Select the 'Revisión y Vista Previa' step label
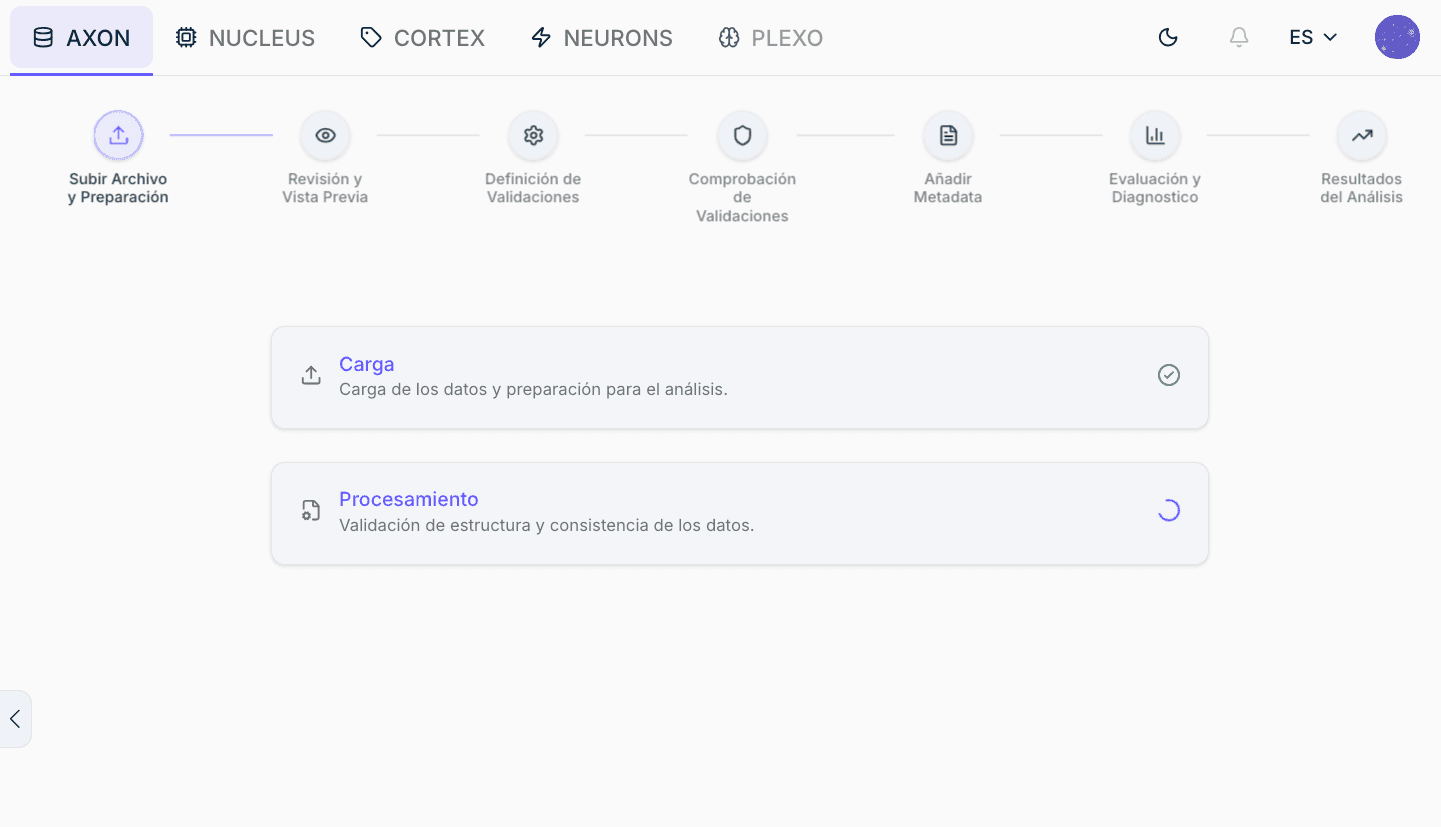This screenshot has height=827, width=1441. [x=325, y=188]
